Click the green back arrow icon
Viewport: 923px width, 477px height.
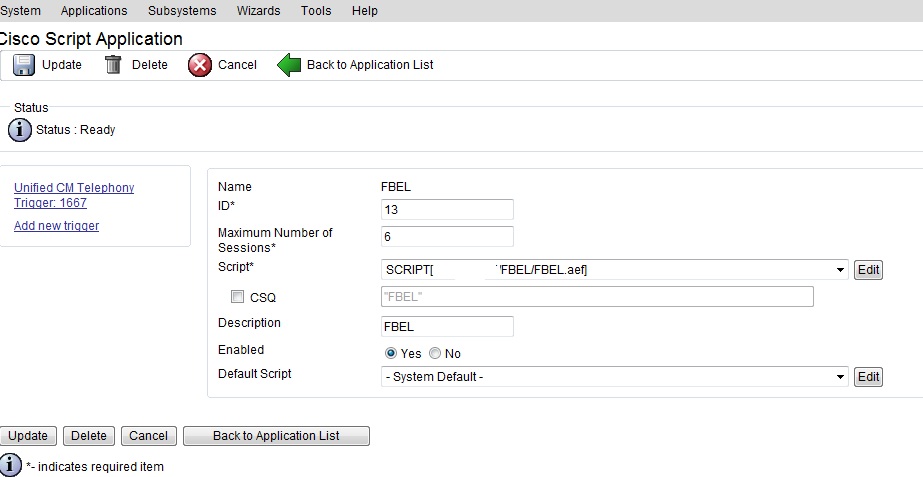point(289,65)
